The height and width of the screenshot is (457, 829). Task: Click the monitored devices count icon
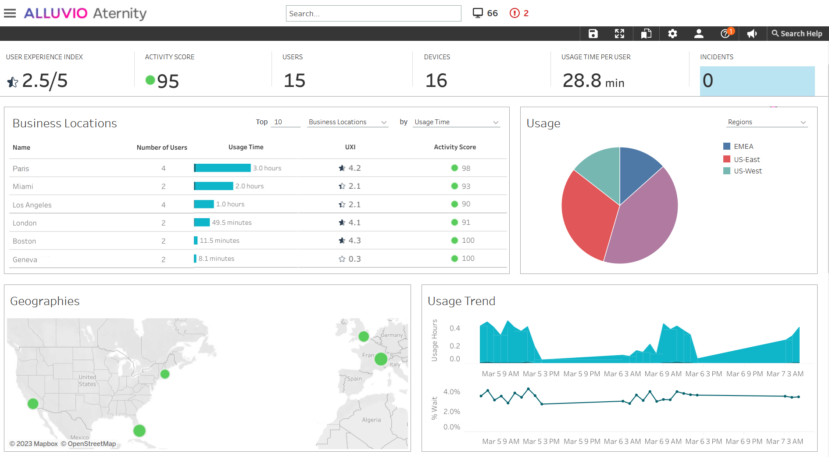pyautogui.click(x=478, y=13)
